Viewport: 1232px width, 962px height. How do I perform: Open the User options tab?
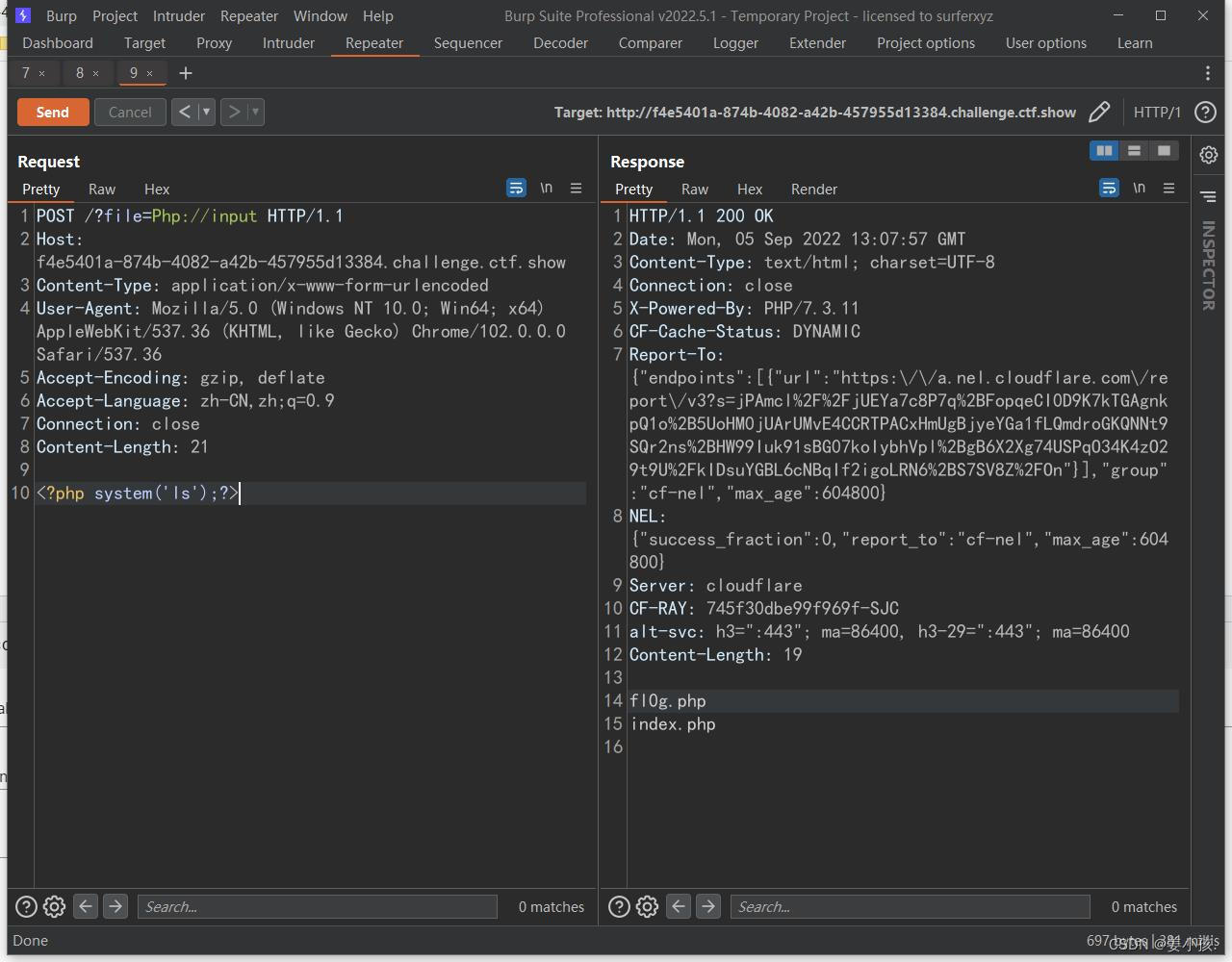1046,43
